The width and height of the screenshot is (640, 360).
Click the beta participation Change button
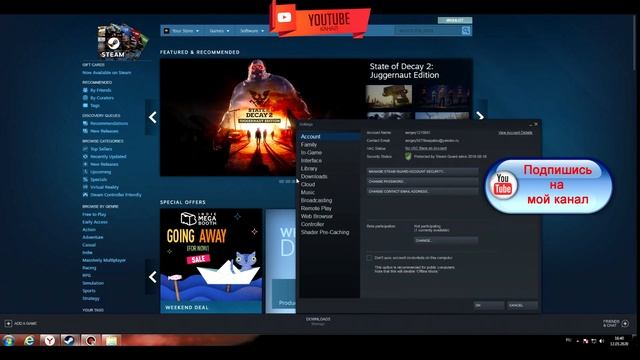point(446,240)
